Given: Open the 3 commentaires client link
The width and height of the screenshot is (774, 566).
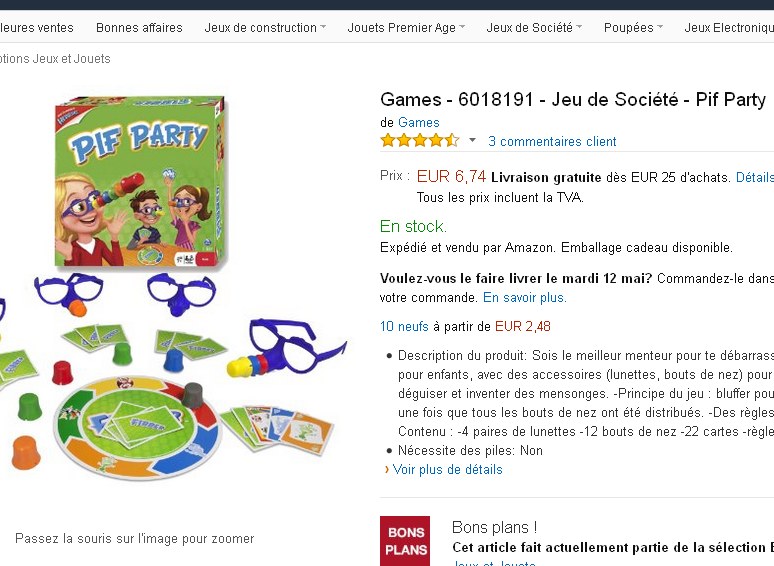Looking at the screenshot, I should coord(552,142).
